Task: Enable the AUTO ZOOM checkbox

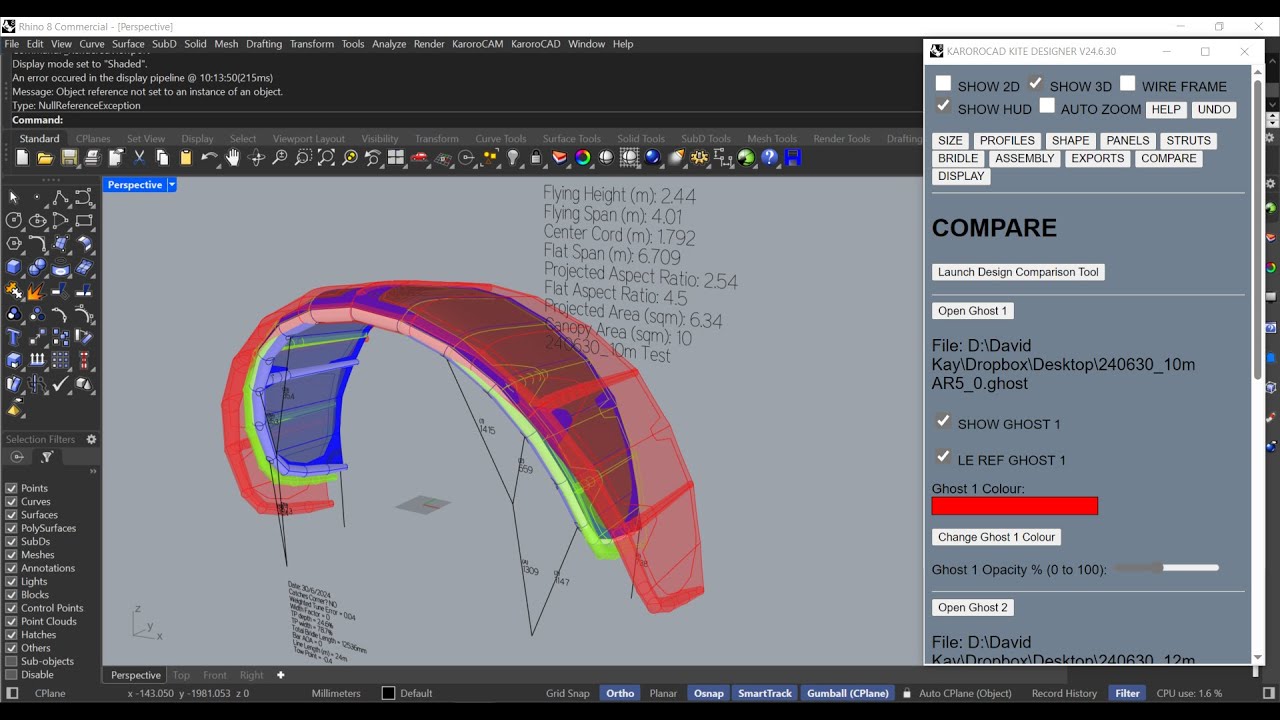Action: click(x=1047, y=106)
